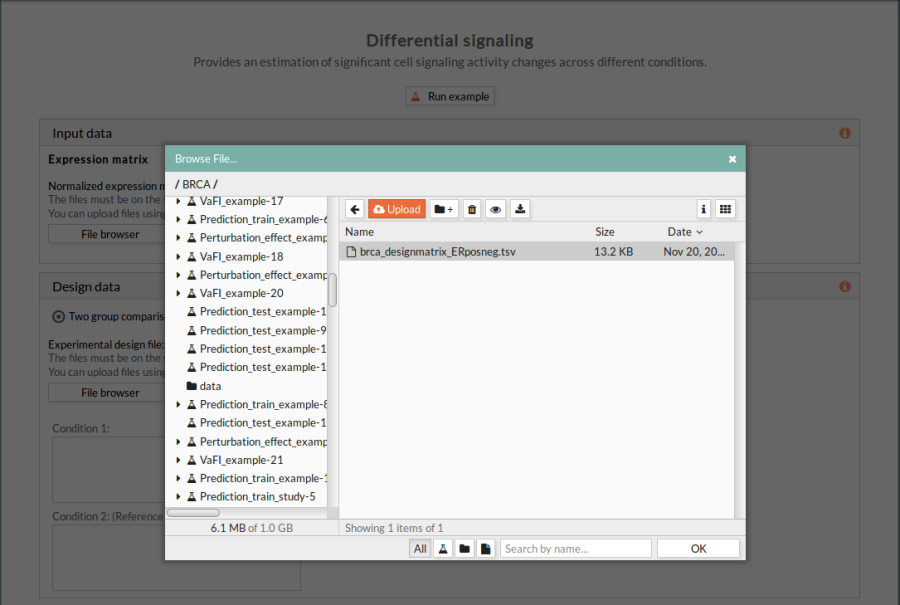Open the file info icon
Screen dimensions: 900x605
pyautogui.click(x=704, y=209)
